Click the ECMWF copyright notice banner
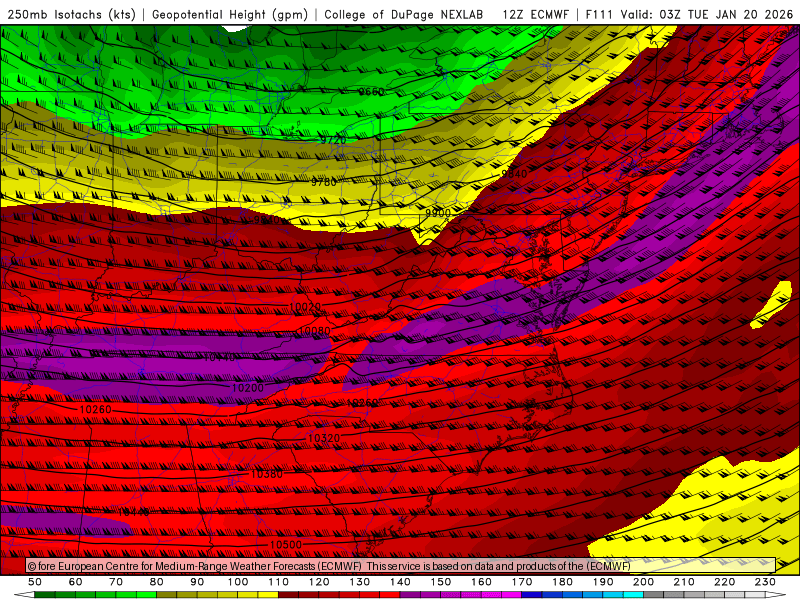 coord(401,565)
